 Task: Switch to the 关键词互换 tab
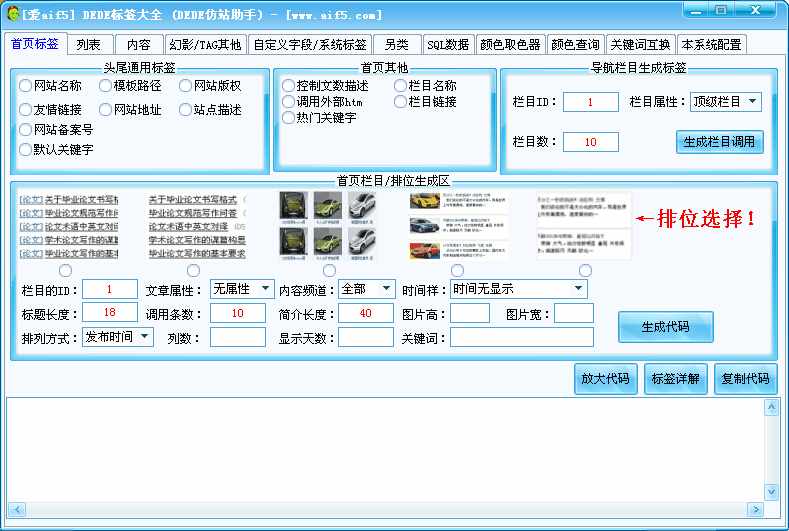pos(641,45)
